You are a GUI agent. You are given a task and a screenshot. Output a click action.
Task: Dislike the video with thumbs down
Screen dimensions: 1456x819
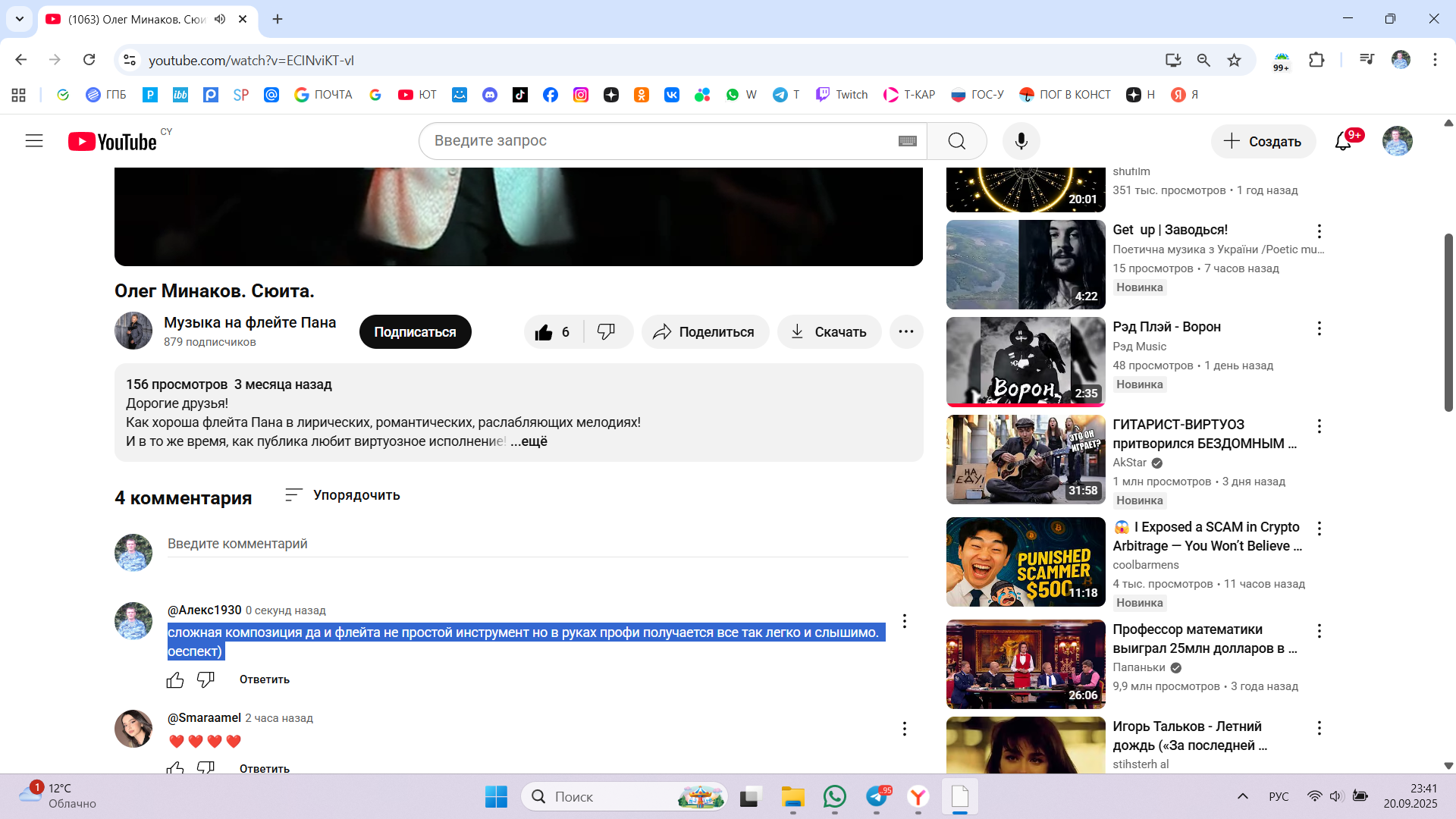point(606,332)
